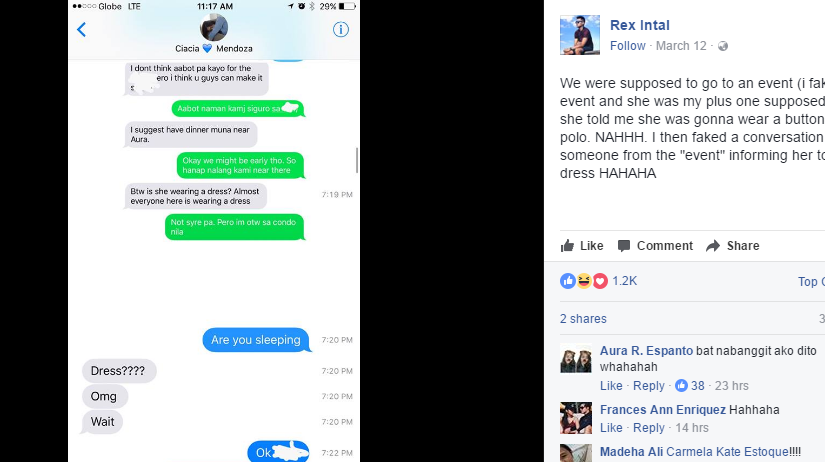This screenshot has height=462, width=825.
Task: Open the 1.2K reactions count
Action: pos(625,281)
